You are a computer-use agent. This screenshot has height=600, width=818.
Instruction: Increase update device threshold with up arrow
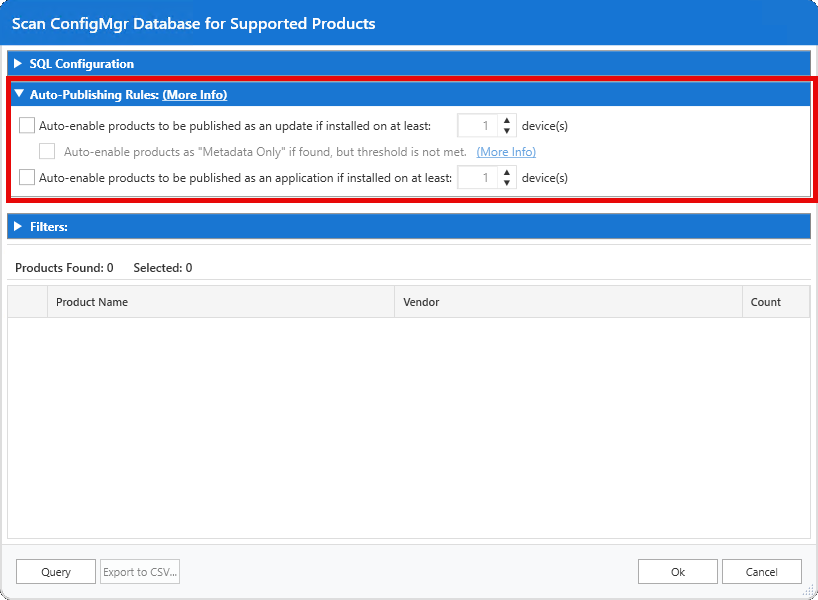click(507, 121)
